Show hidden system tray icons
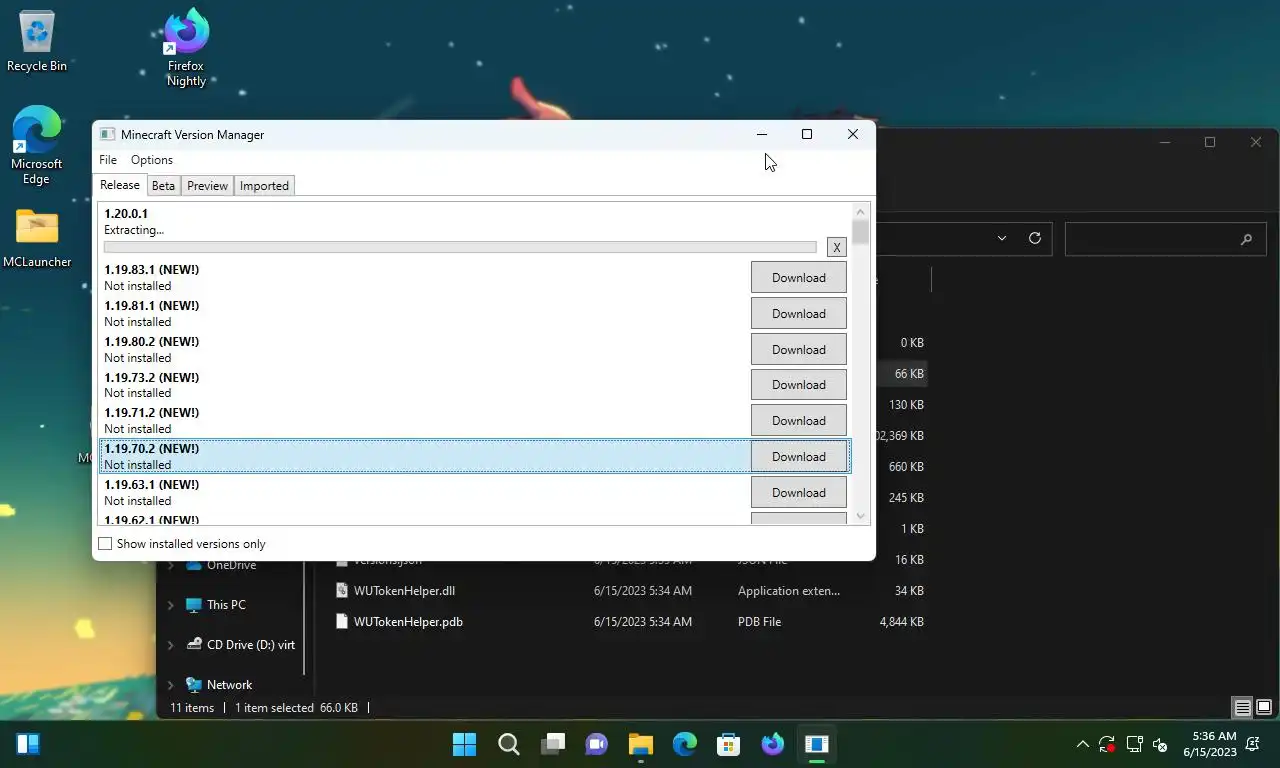Screen dimensions: 1280x768 (x=1082, y=744)
